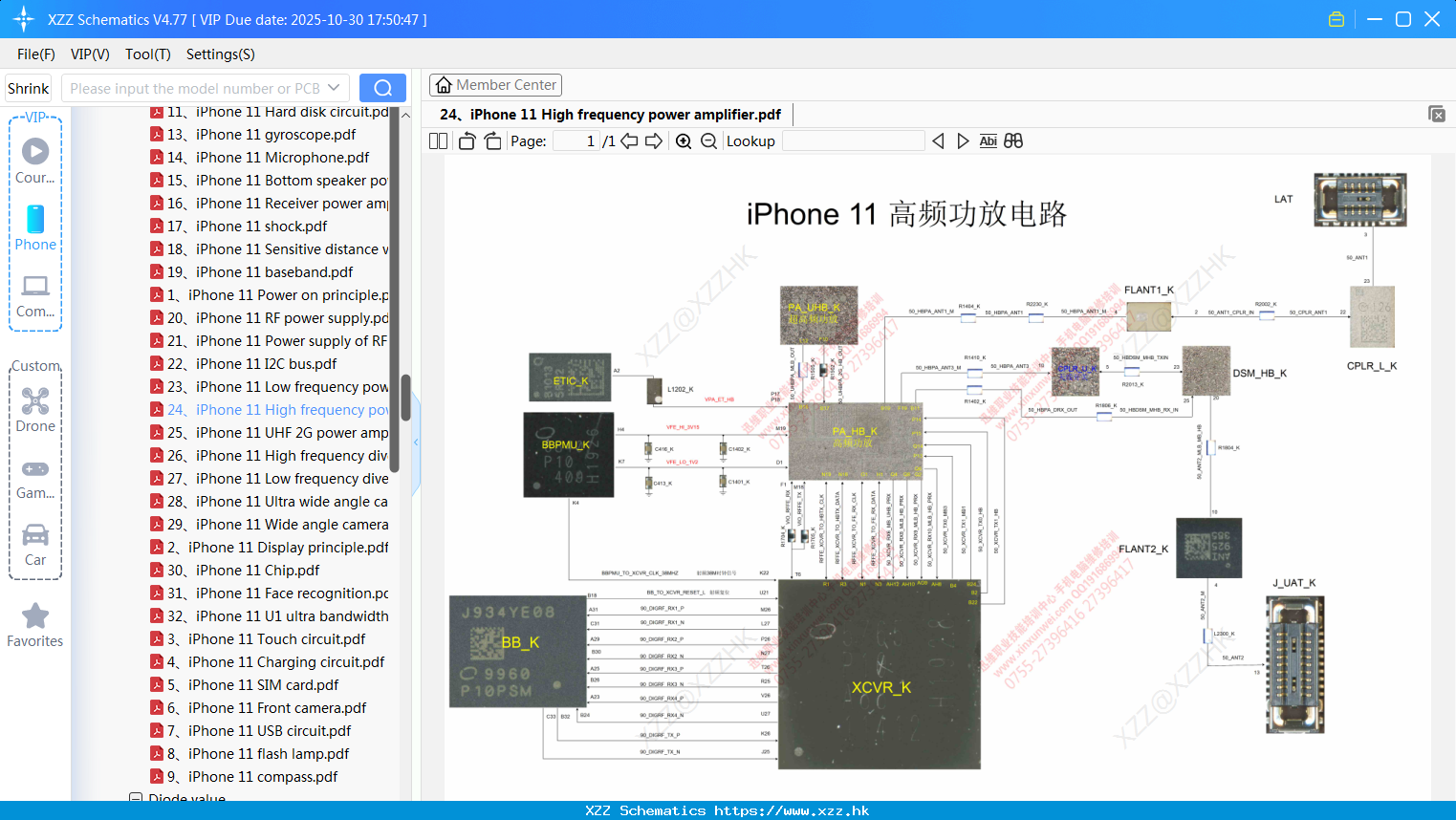The image size is (1456, 820).
Task: Rotate page clockwise icon
Action: click(492, 141)
